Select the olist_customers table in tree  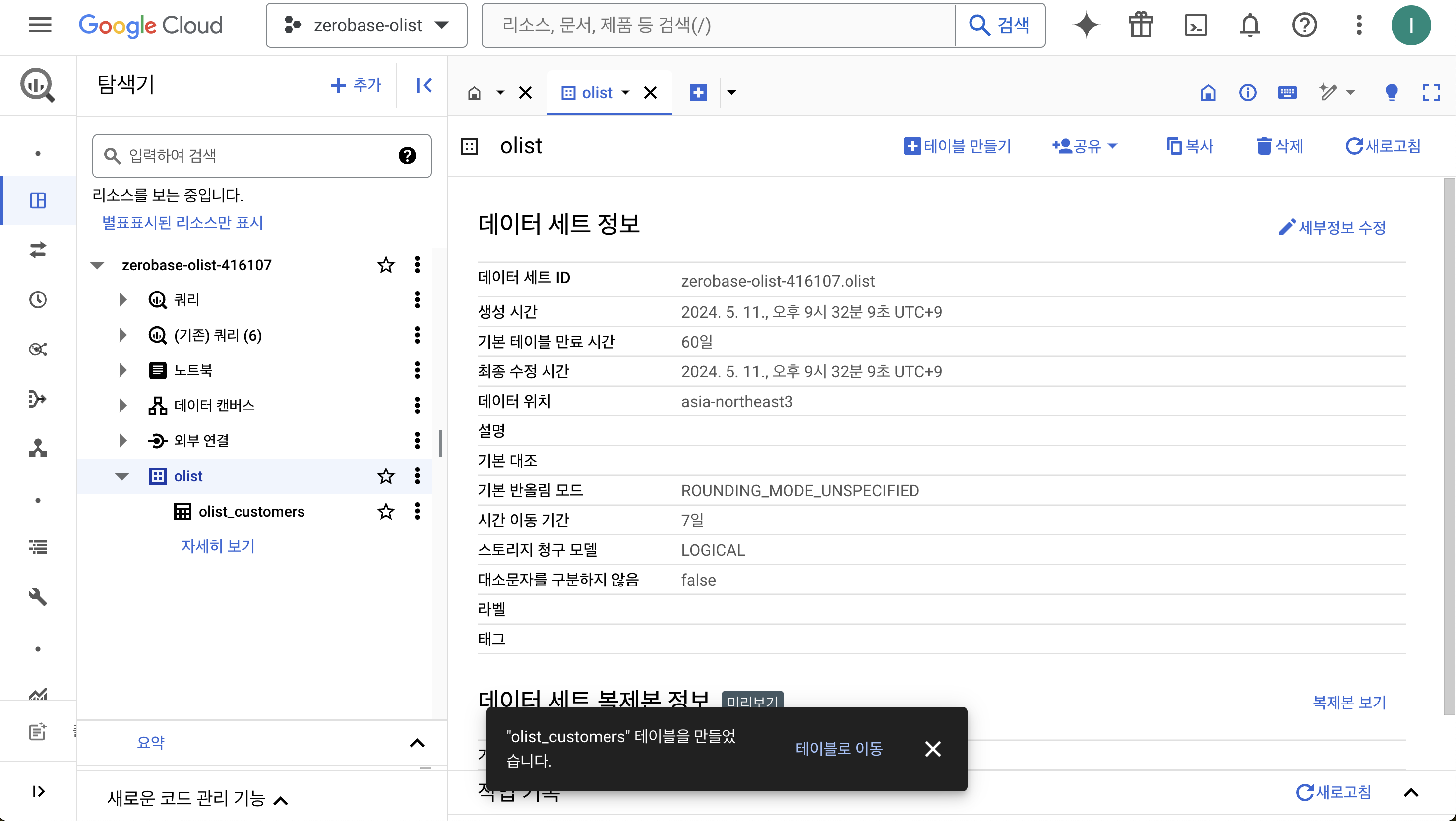coord(251,511)
